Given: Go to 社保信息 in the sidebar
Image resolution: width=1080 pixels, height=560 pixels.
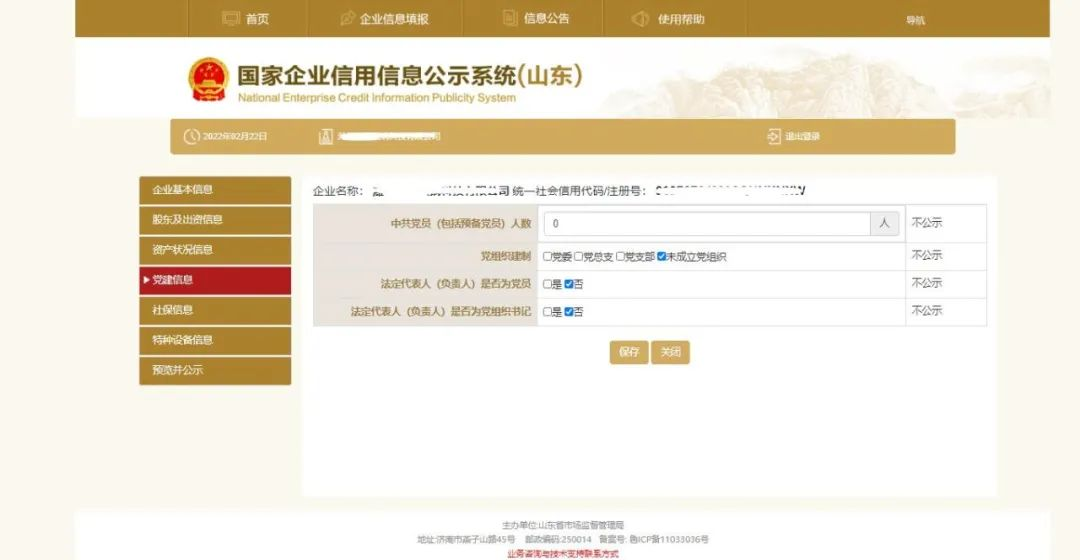Looking at the screenshot, I should pos(215,310).
